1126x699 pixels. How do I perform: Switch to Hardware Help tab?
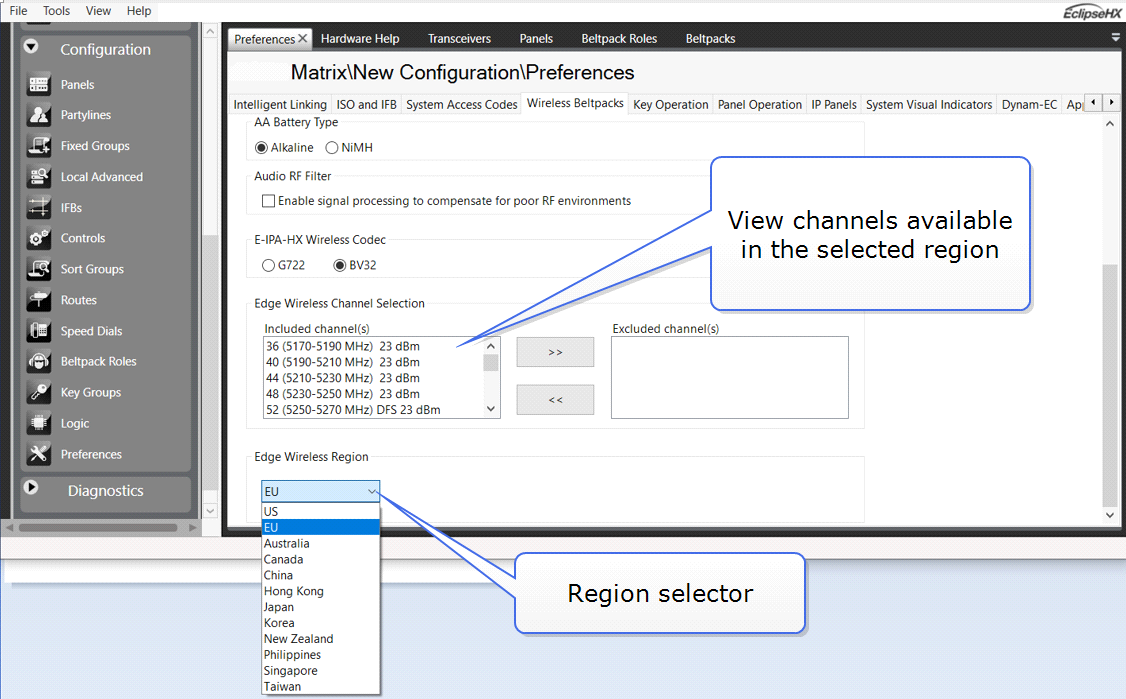click(360, 39)
